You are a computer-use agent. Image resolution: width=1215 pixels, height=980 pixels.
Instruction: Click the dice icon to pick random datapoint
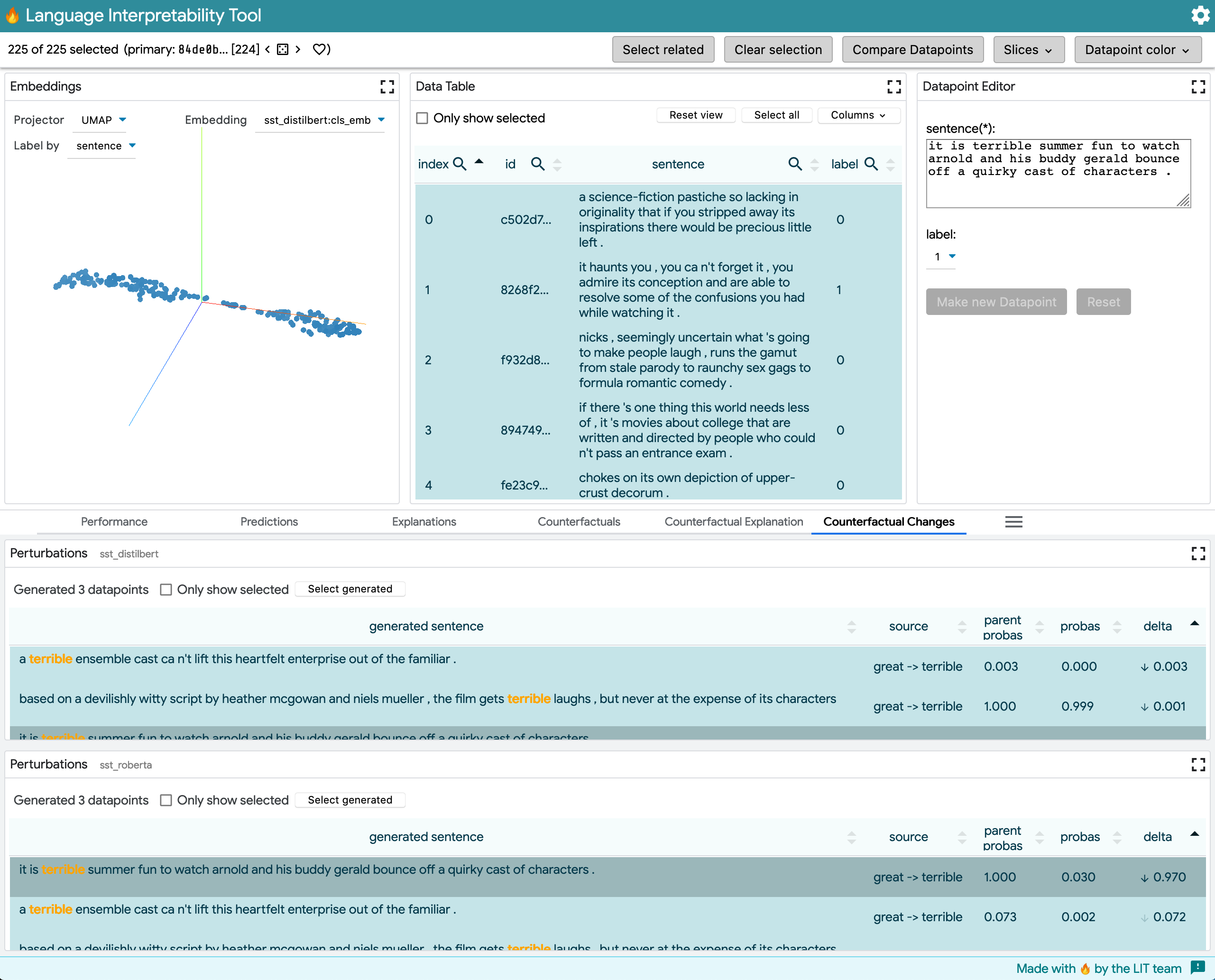[283, 49]
